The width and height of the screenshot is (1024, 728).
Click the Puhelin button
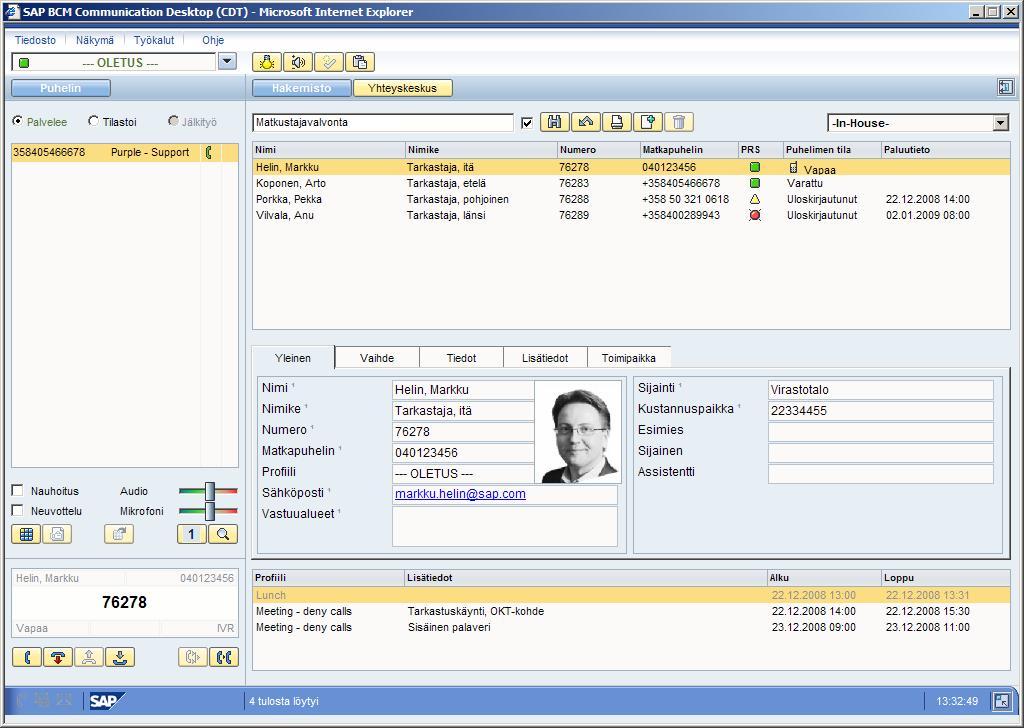[61, 88]
